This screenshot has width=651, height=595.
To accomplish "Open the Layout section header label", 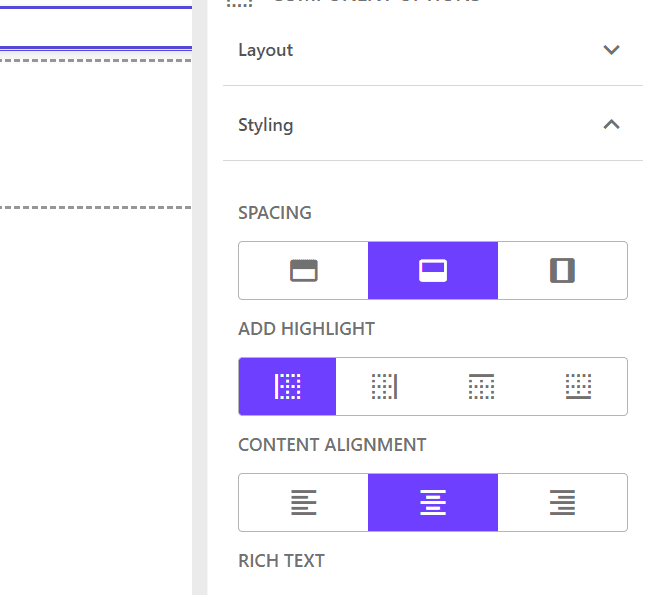I will point(265,50).
